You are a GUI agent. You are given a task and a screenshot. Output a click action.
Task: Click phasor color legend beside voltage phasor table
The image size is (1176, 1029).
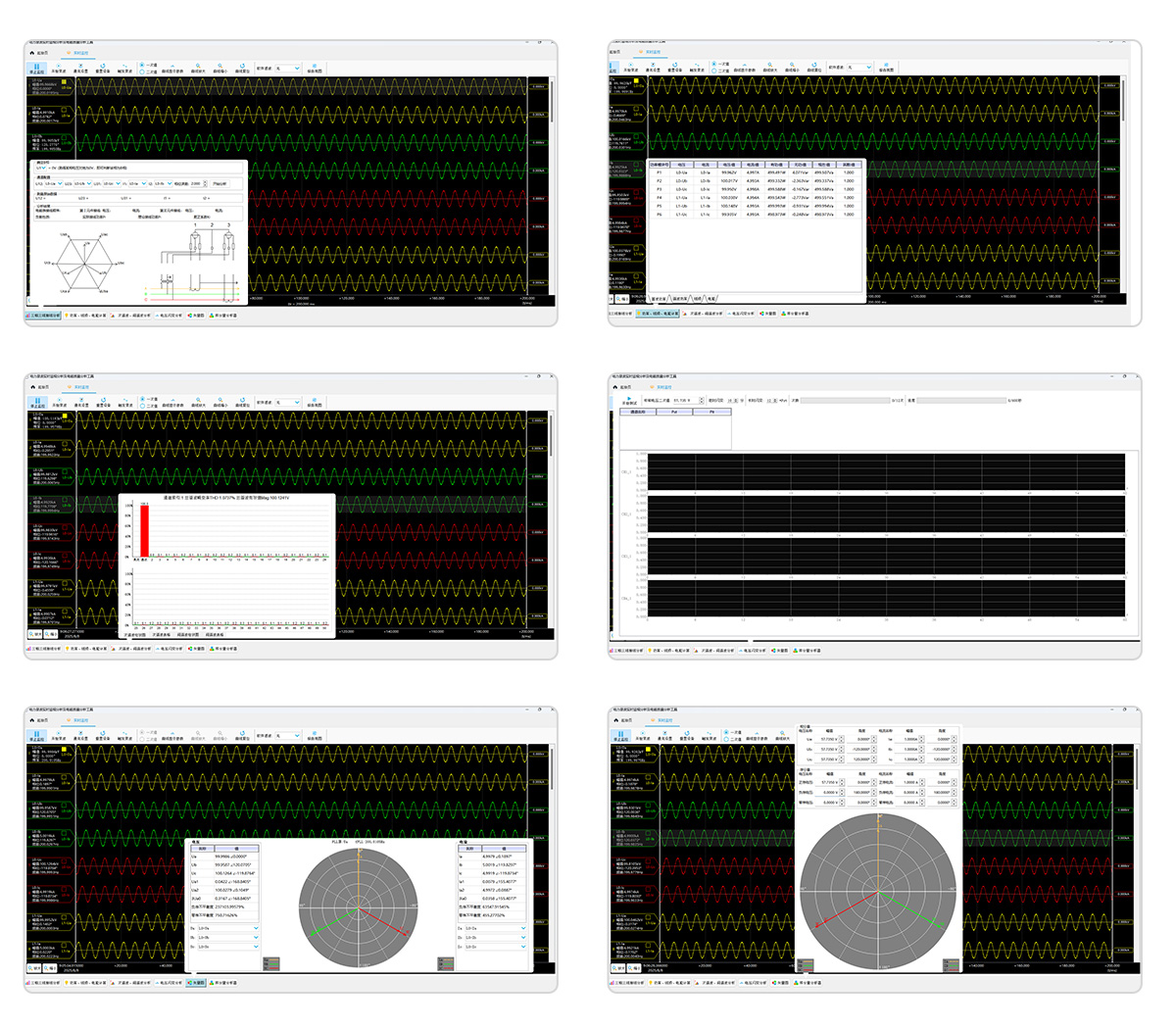pyautogui.click(x=270, y=963)
